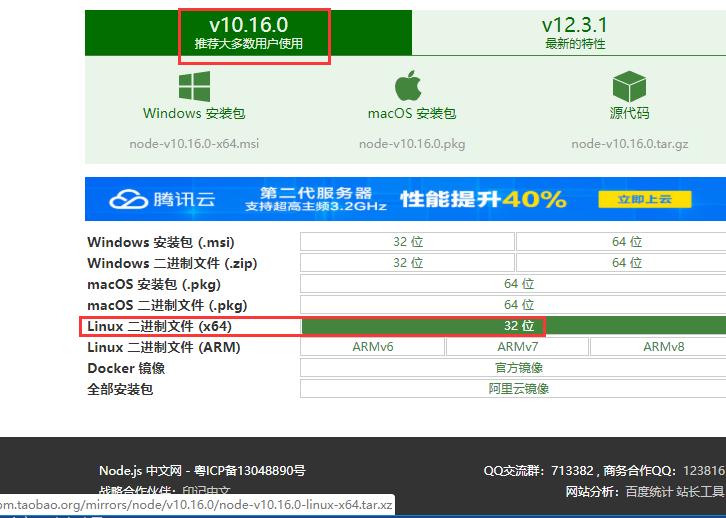Screen dimensions: 726x518
Task: Open the macOS 安装包 download link
Action: coord(412,113)
